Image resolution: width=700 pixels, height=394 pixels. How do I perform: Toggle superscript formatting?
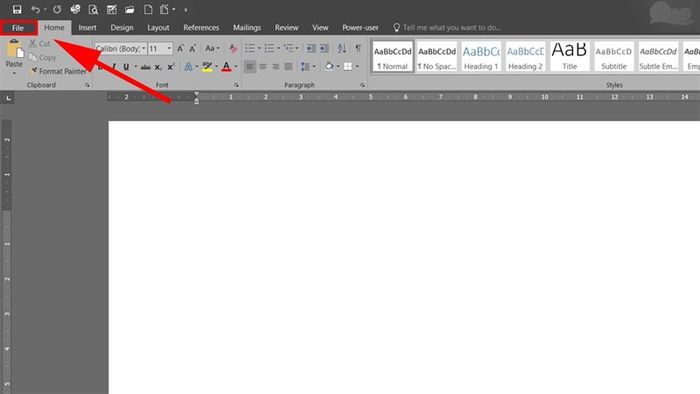tap(171, 67)
